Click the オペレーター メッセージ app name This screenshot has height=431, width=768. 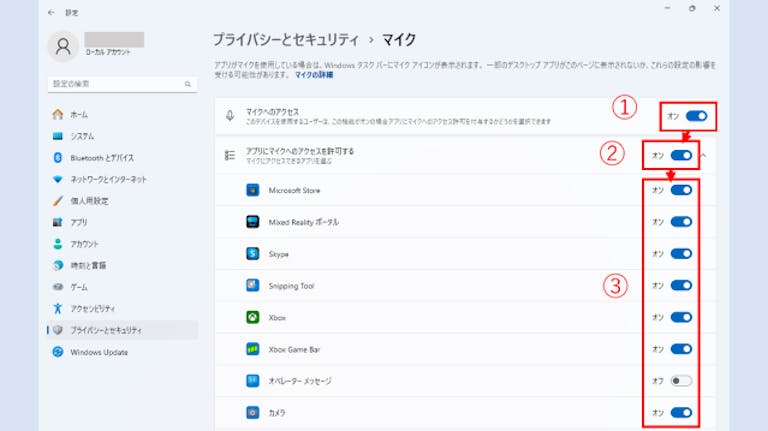[300, 381]
